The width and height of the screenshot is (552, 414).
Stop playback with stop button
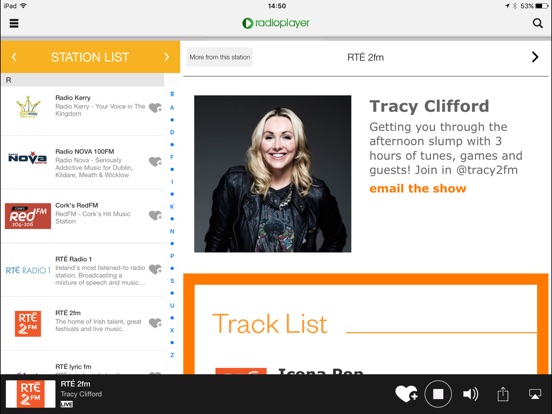pos(438,394)
